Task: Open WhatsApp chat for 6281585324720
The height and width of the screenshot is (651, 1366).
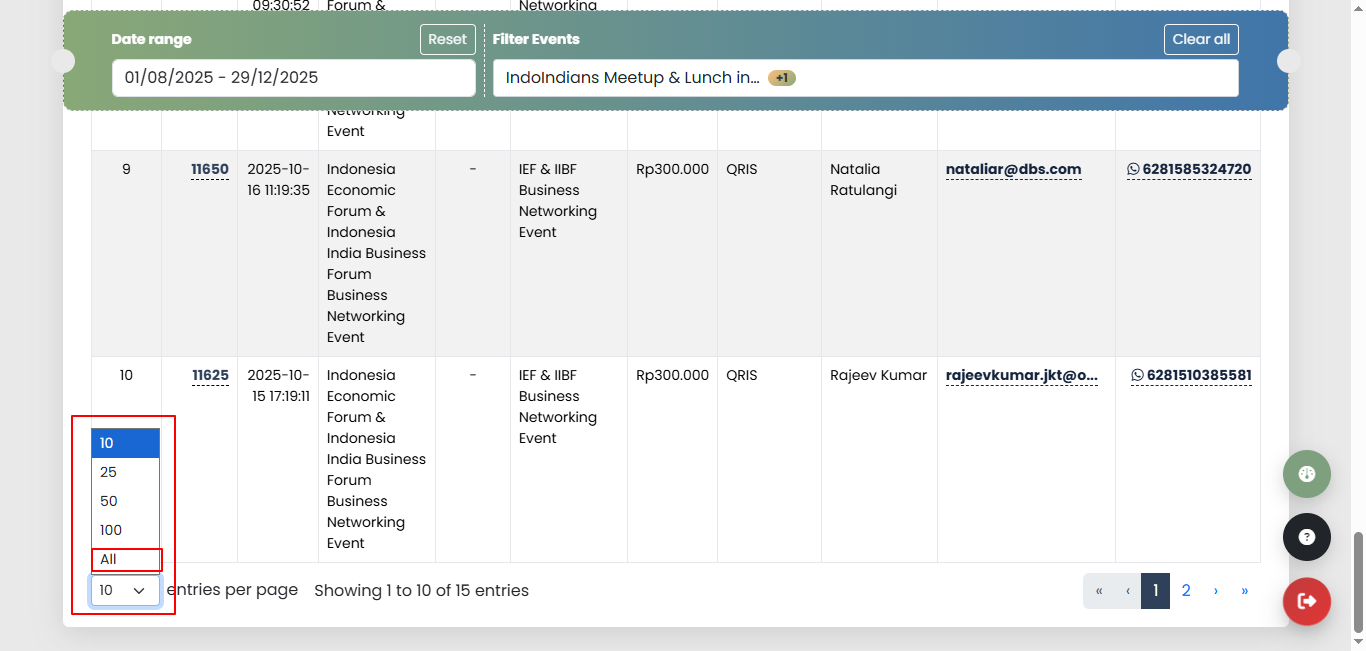Action: click(x=1188, y=169)
